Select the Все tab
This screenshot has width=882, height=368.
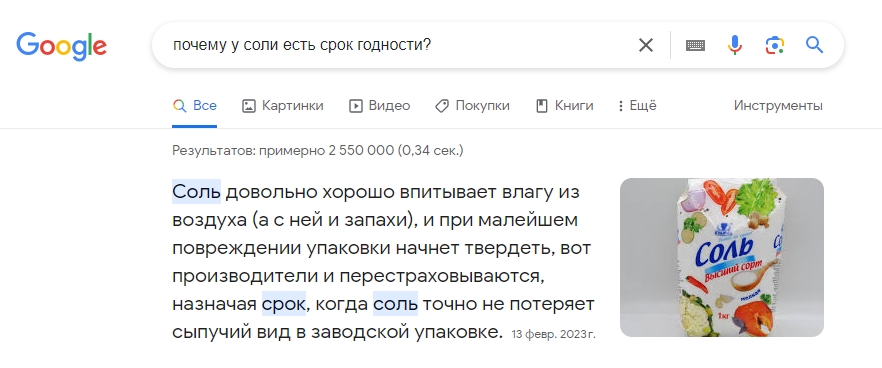[195, 105]
